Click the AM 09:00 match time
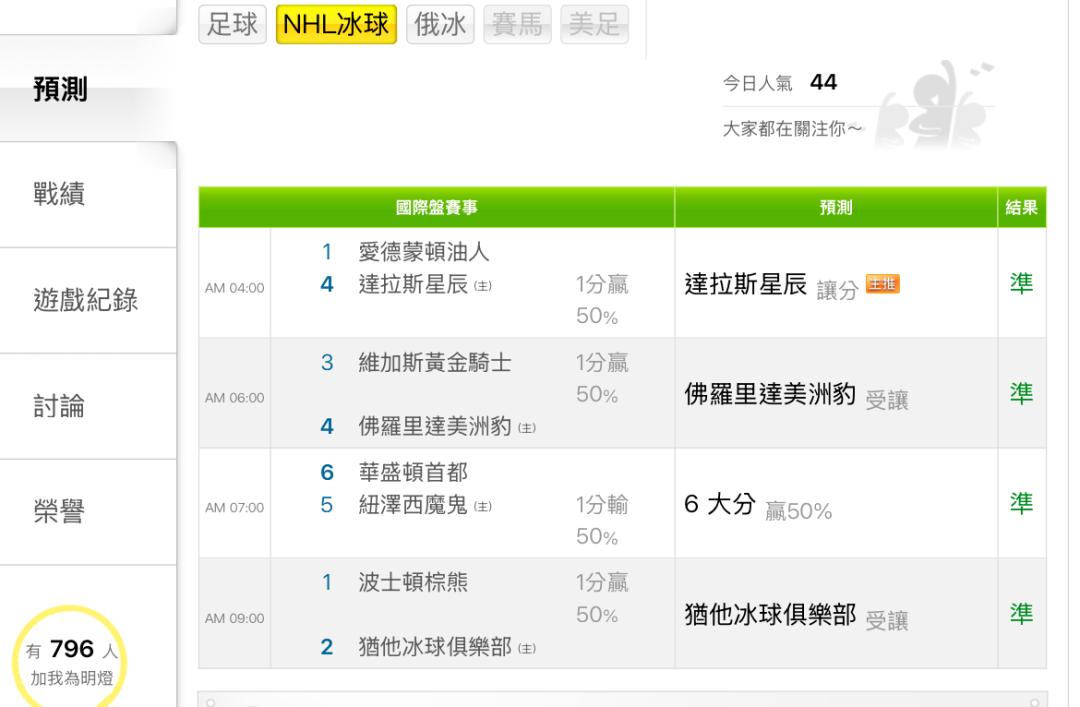 (x=234, y=619)
